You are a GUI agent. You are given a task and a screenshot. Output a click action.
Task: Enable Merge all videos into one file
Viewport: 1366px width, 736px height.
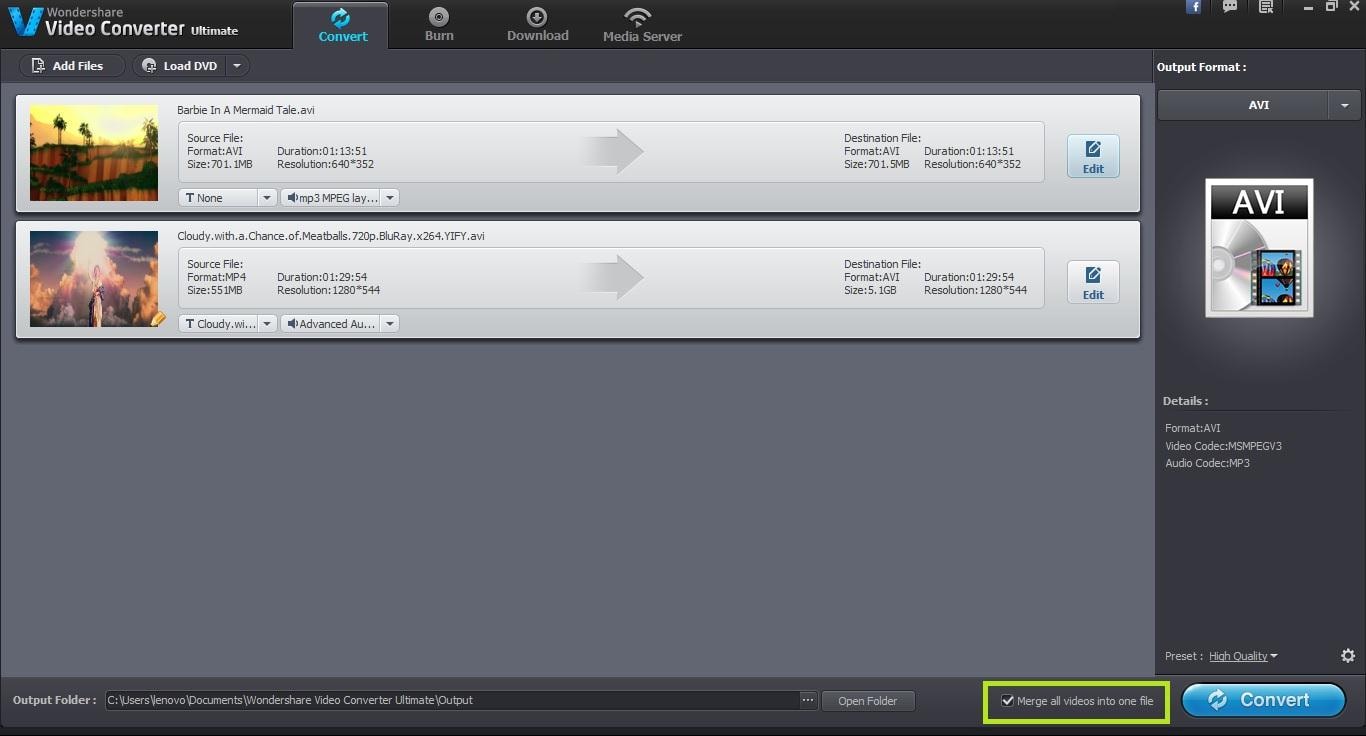pyautogui.click(x=1008, y=701)
